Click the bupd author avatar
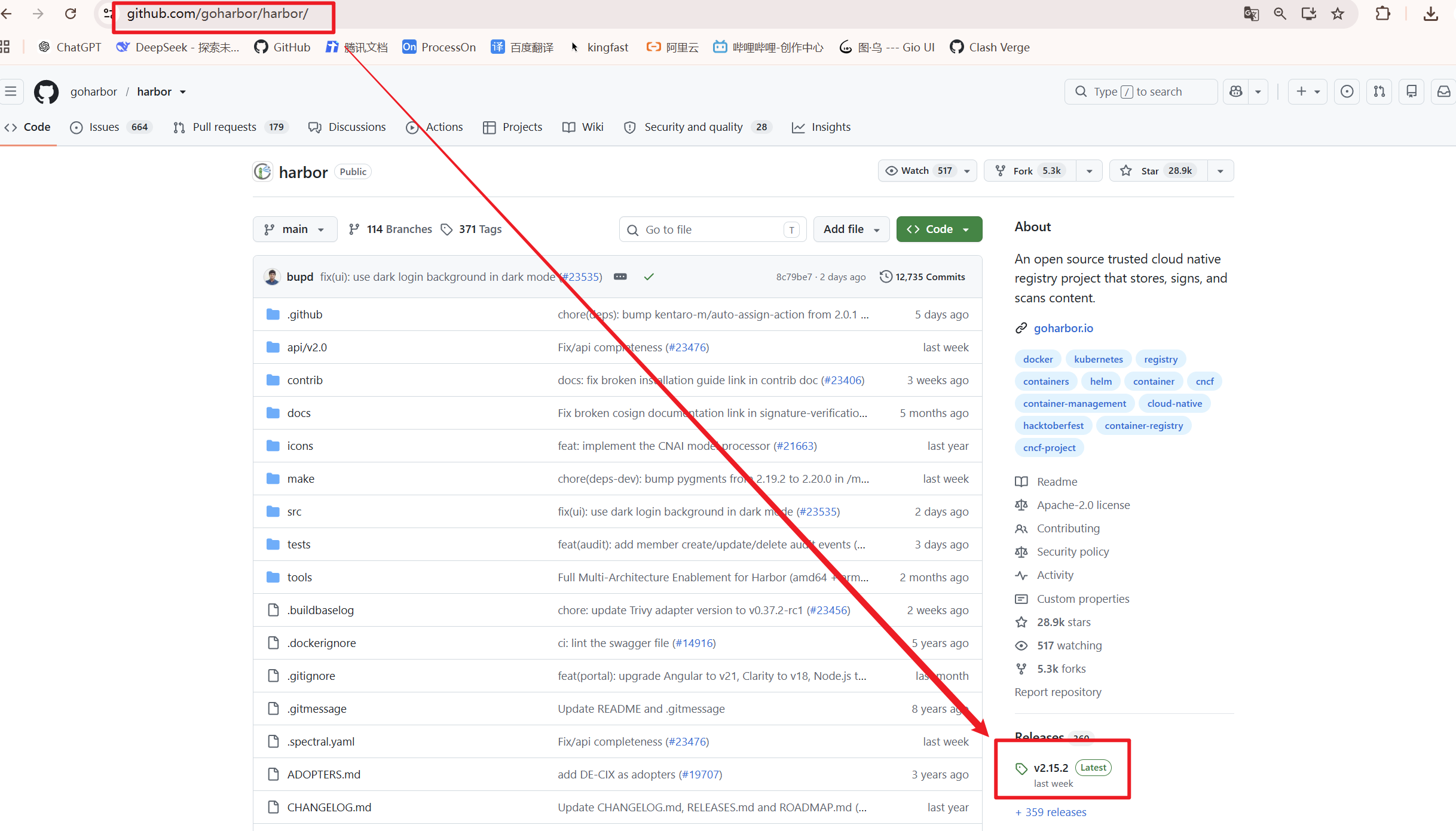This screenshot has height=831, width=1456. click(272, 277)
